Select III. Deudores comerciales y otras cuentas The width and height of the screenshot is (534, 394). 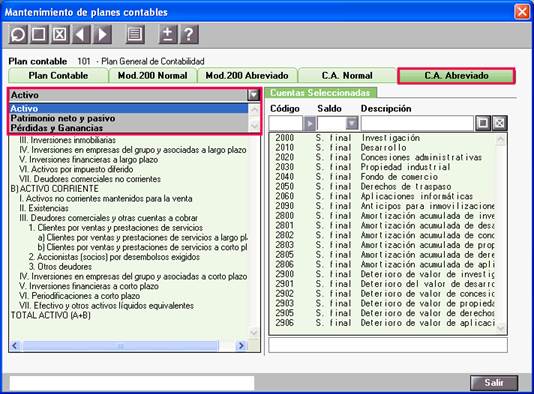coord(108,218)
